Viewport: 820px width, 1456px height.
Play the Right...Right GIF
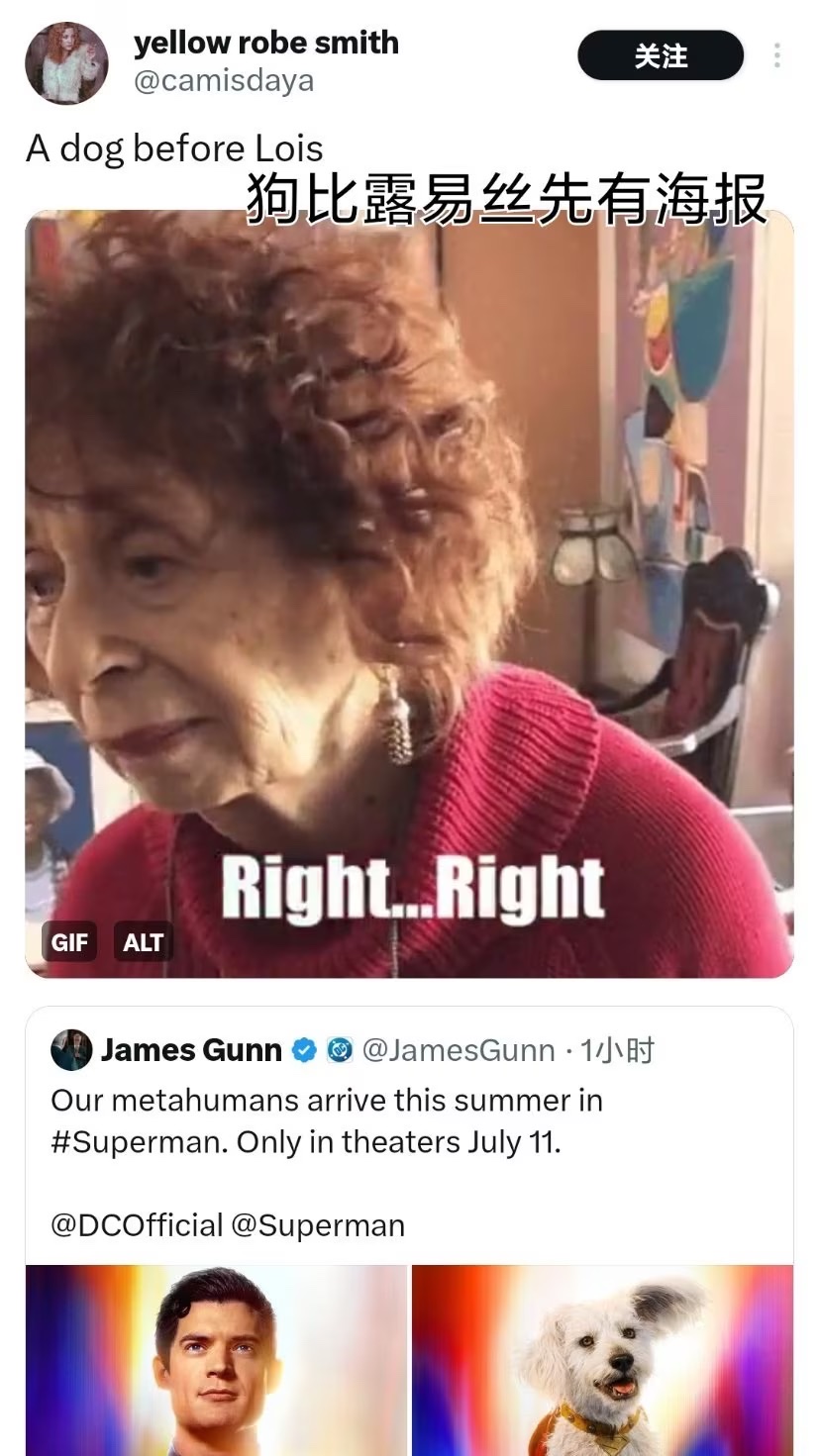coord(409,594)
